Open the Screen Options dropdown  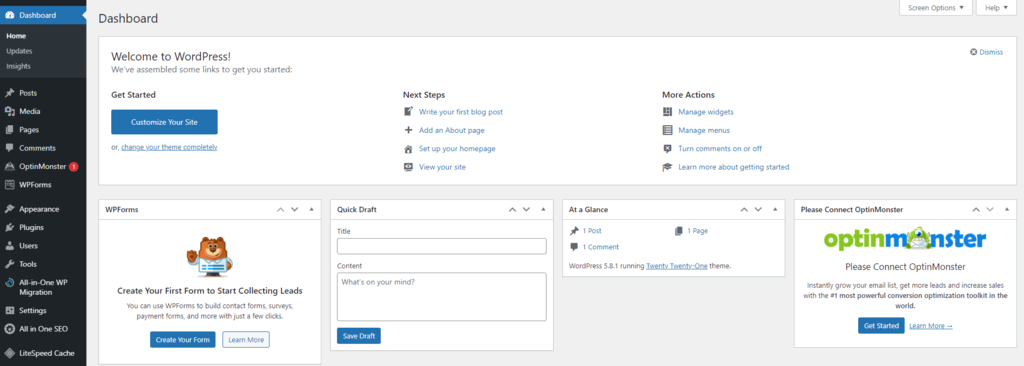click(x=935, y=8)
